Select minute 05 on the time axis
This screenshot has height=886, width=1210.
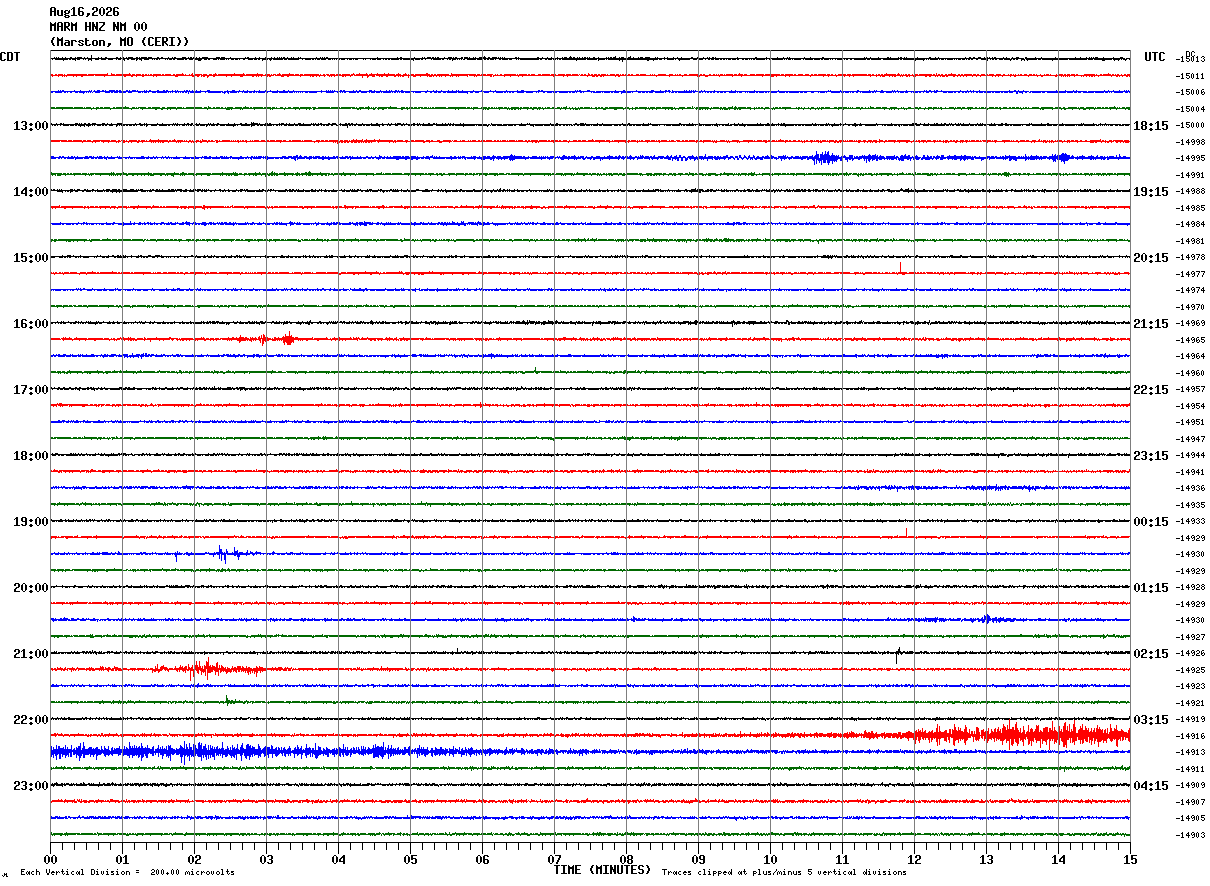point(410,859)
